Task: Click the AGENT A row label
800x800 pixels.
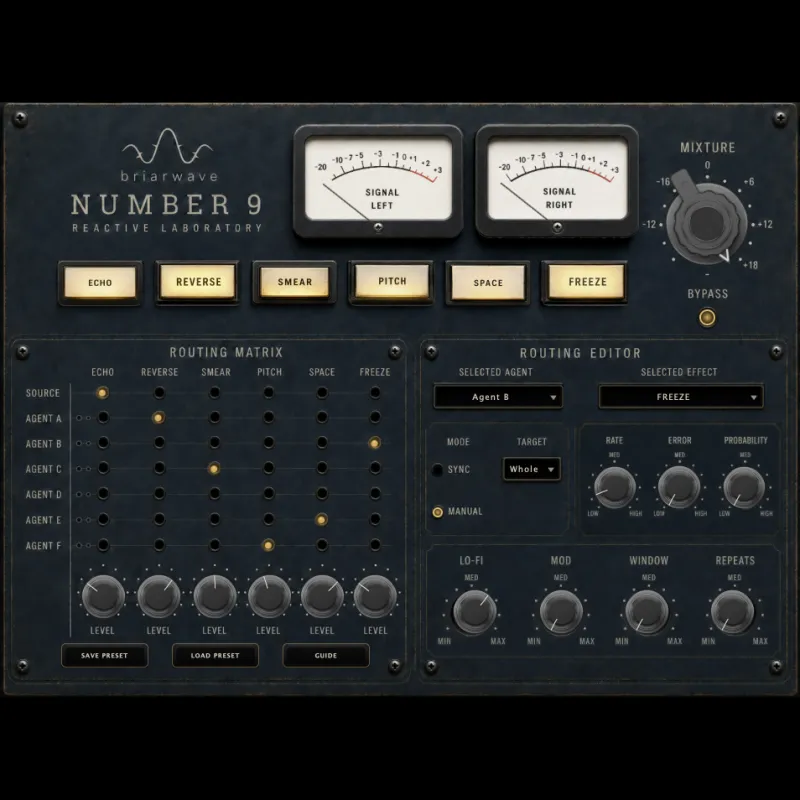Action: [x=43, y=418]
